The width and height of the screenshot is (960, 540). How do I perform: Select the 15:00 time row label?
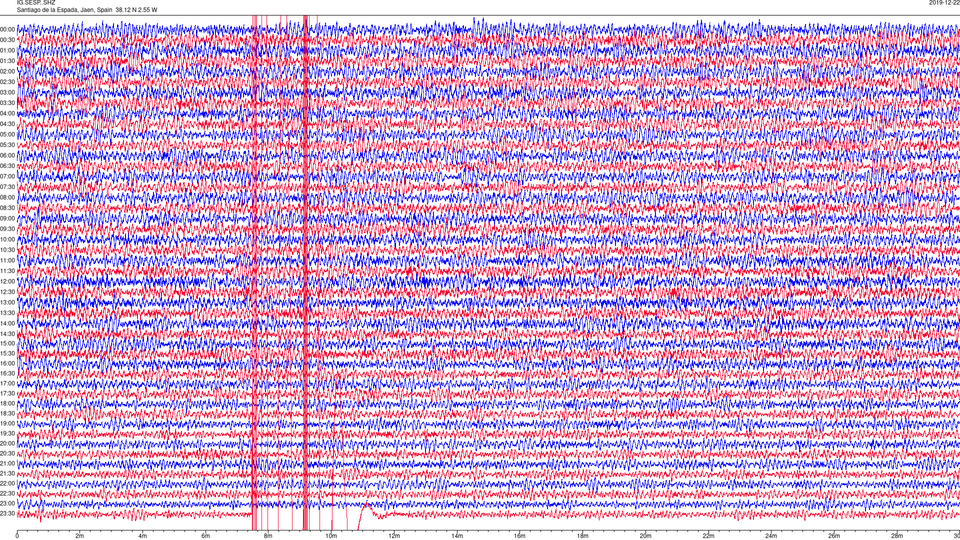click(8, 343)
